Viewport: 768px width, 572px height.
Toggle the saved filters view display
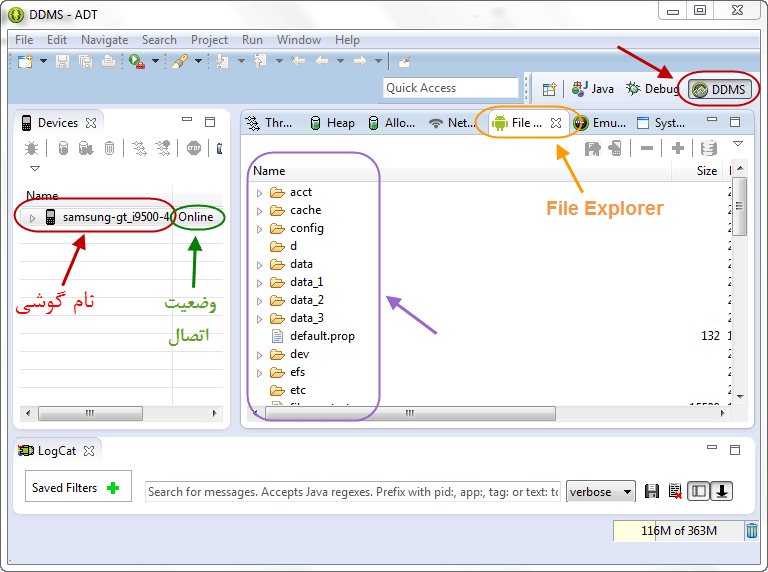click(x=698, y=491)
